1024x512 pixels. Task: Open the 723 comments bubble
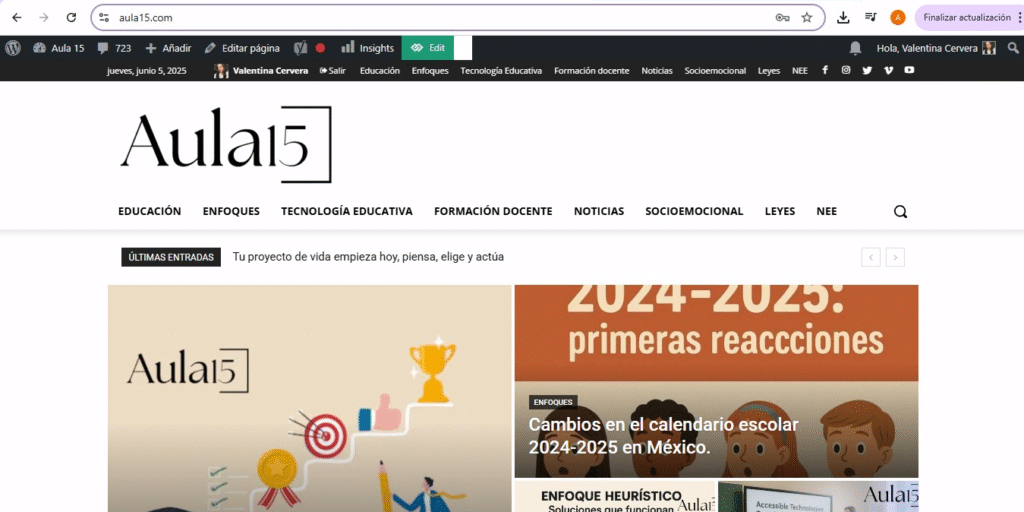click(114, 48)
